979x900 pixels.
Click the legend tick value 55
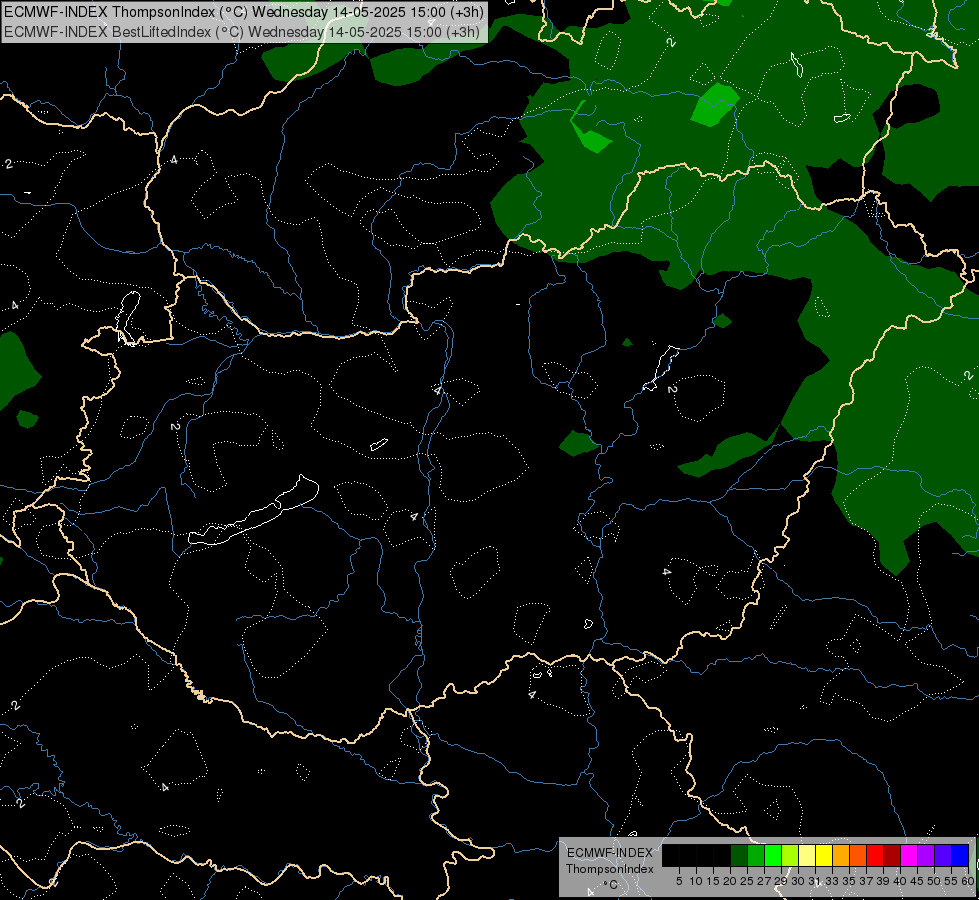pyautogui.click(x=950, y=881)
